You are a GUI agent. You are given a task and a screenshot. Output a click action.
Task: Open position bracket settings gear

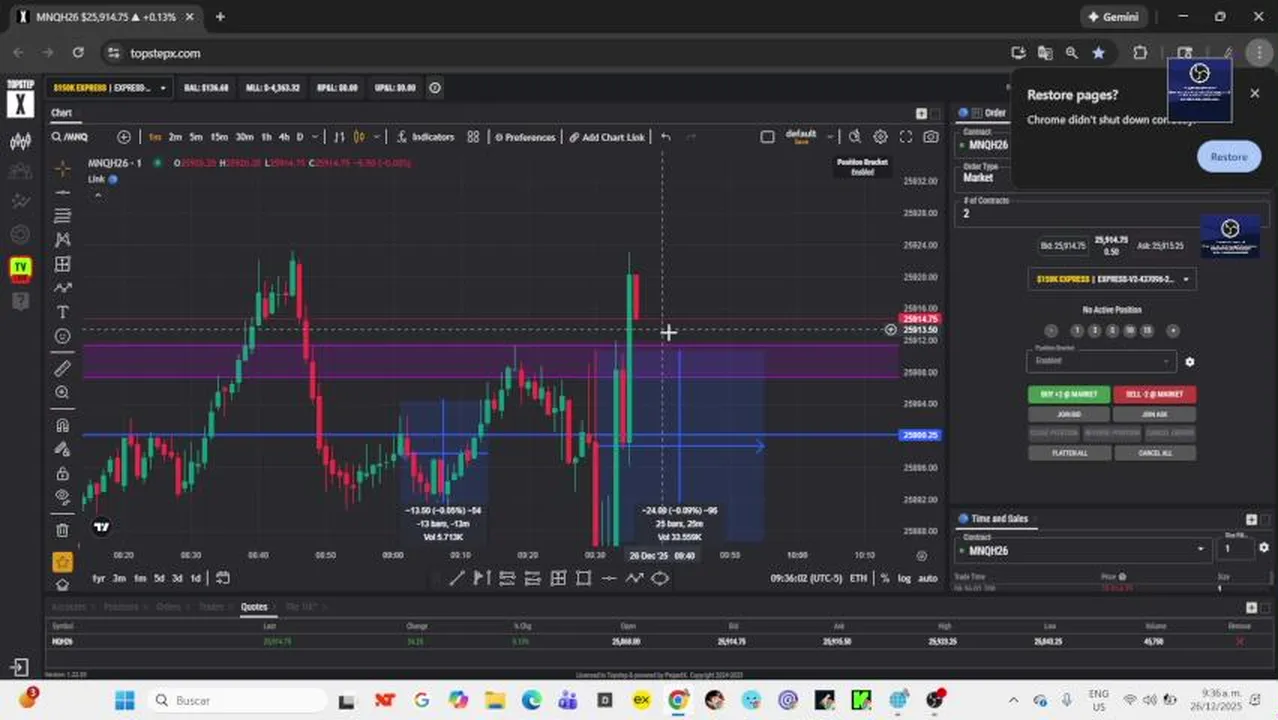tap(1189, 362)
